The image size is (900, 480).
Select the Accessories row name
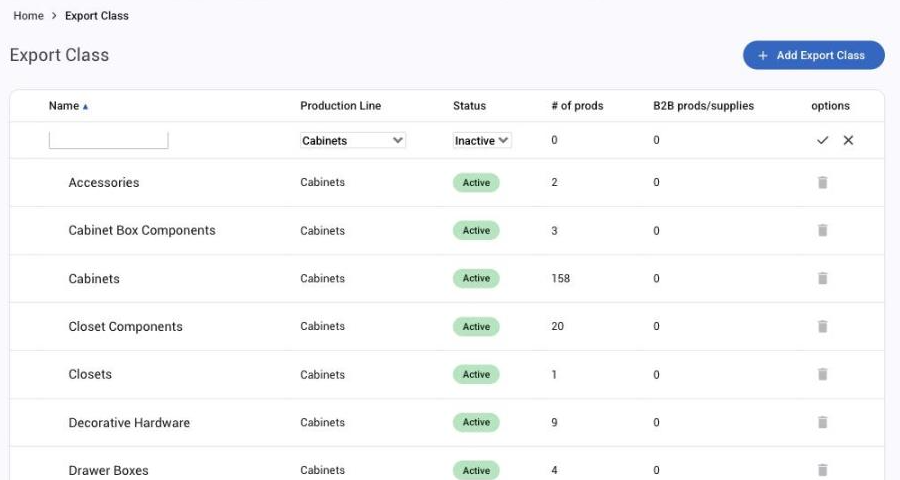tap(103, 183)
